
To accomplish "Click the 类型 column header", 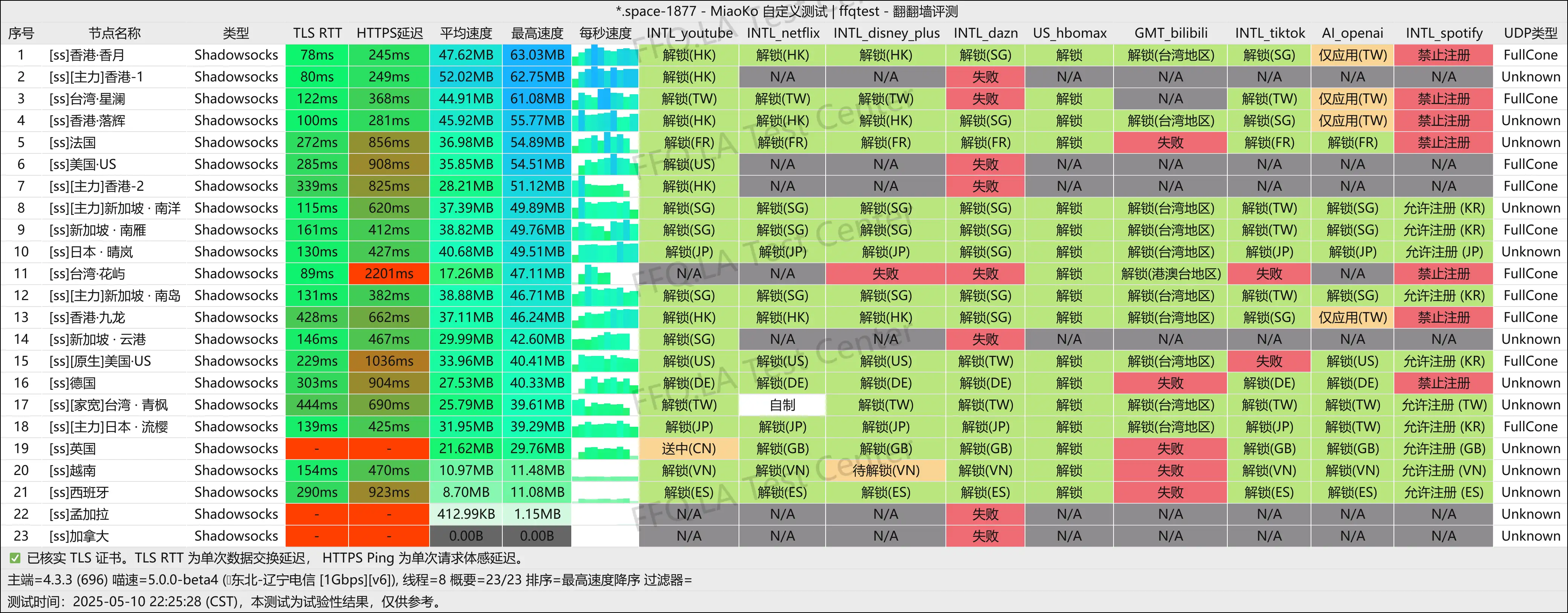I will click(x=236, y=33).
